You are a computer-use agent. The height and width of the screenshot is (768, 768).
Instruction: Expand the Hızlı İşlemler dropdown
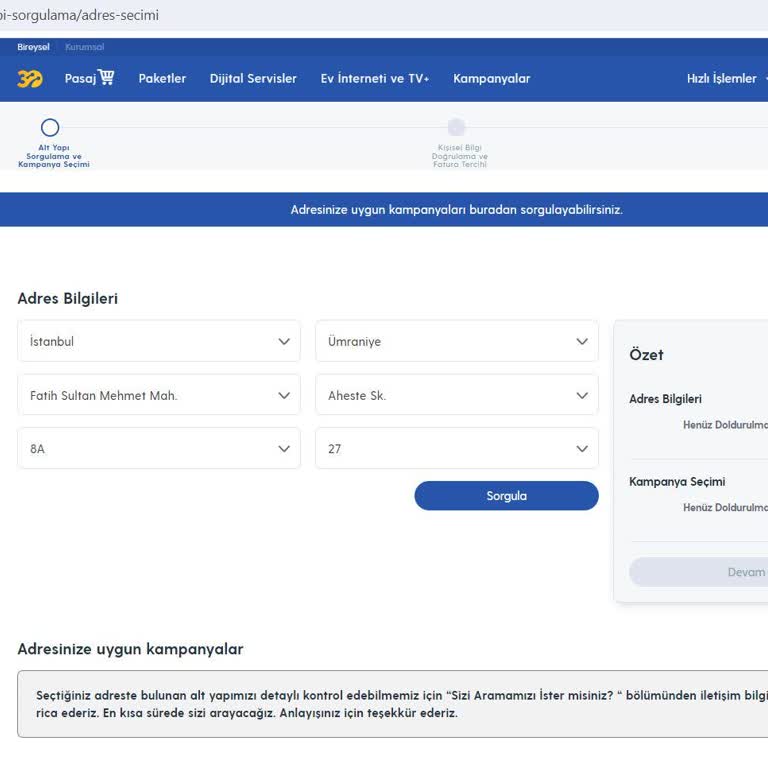727,78
